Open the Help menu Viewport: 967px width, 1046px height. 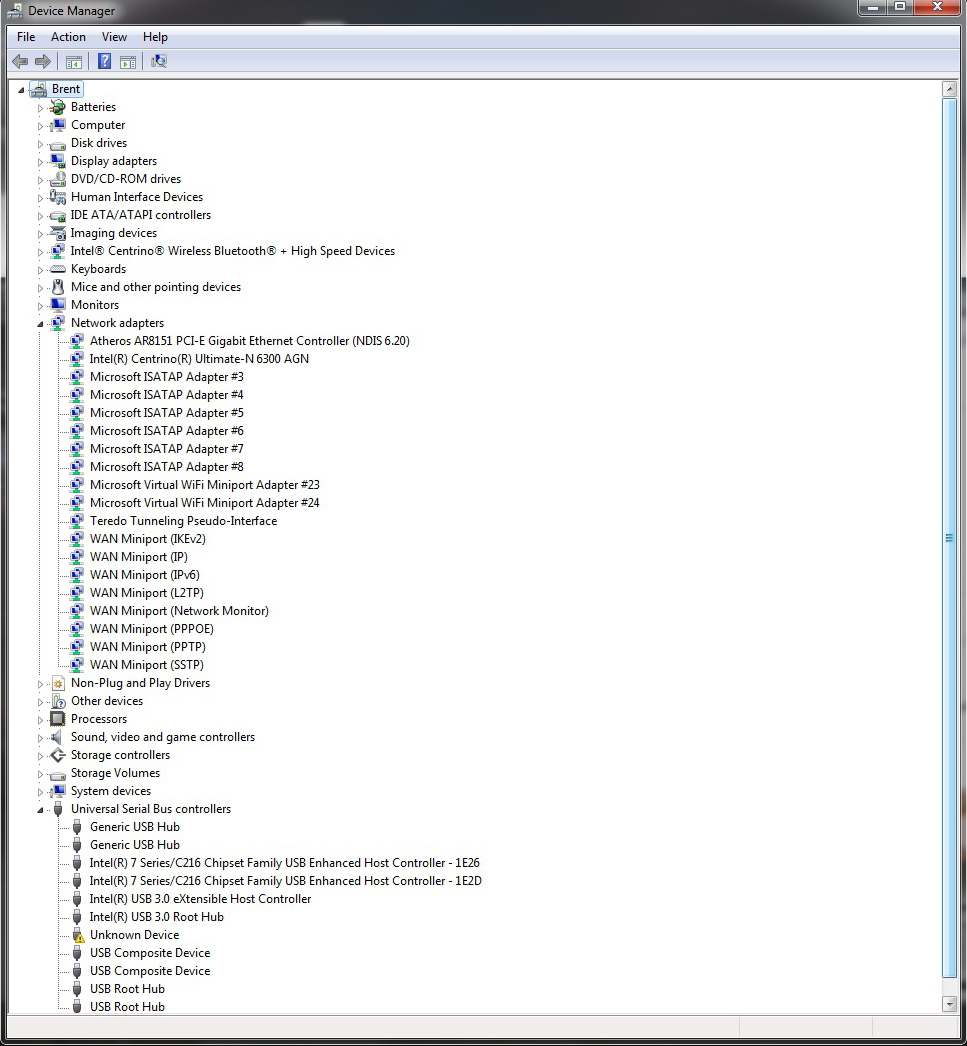tap(155, 37)
